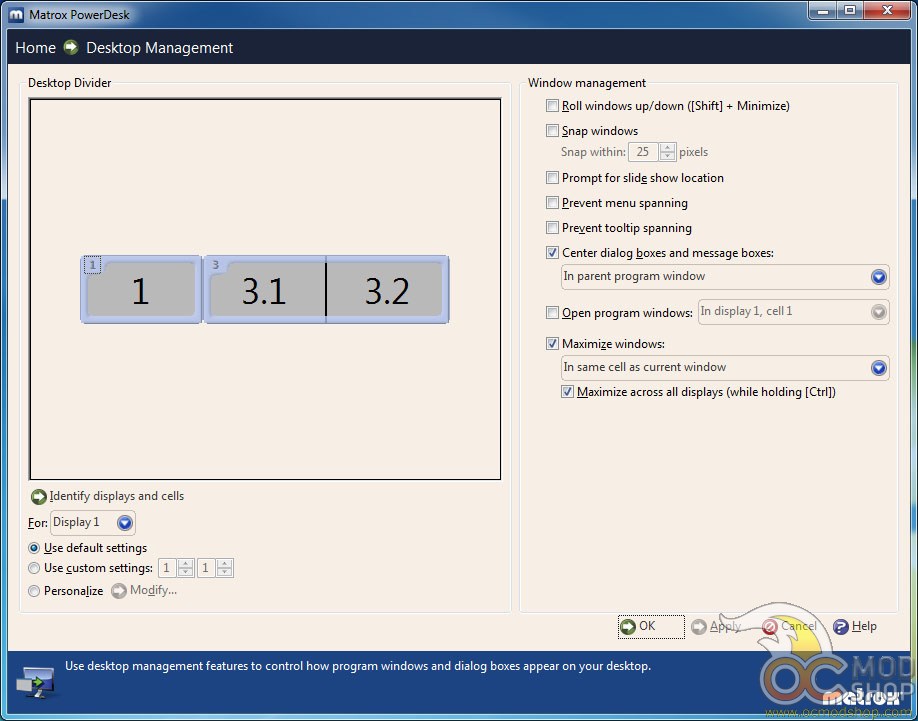
Task: Select the Personalize radio button
Action: [x=34, y=591]
